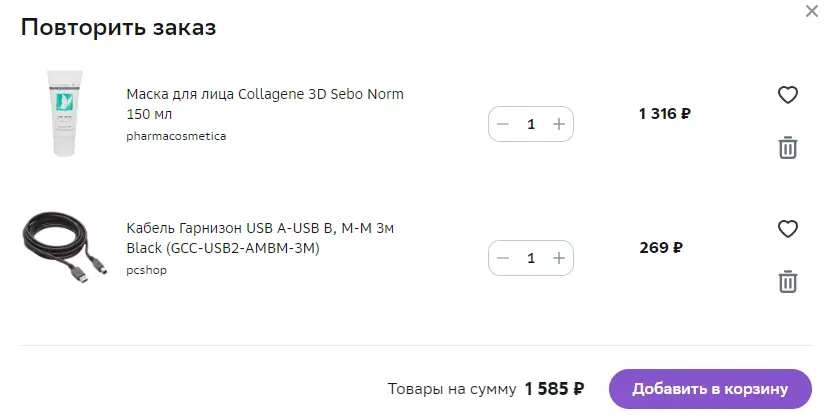Delete the Collagene 3D face mask item
Screen dimensions: 824x420
click(x=787, y=148)
